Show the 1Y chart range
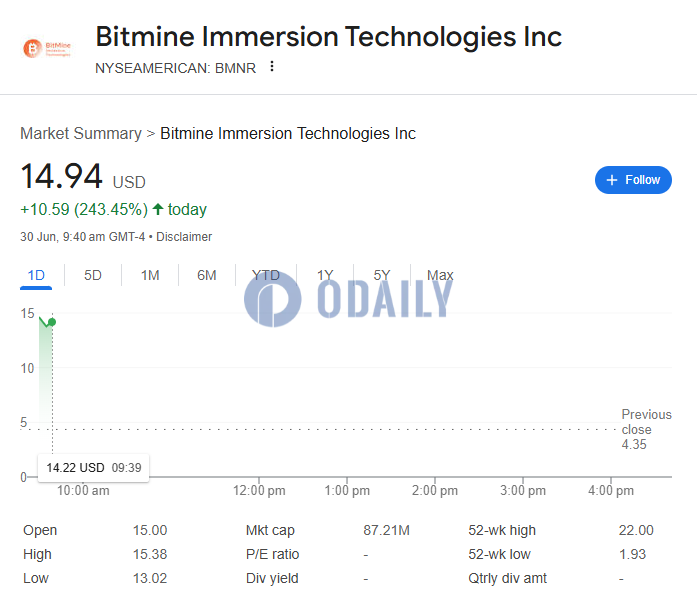This screenshot has width=697, height=599. [x=325, y=275]
